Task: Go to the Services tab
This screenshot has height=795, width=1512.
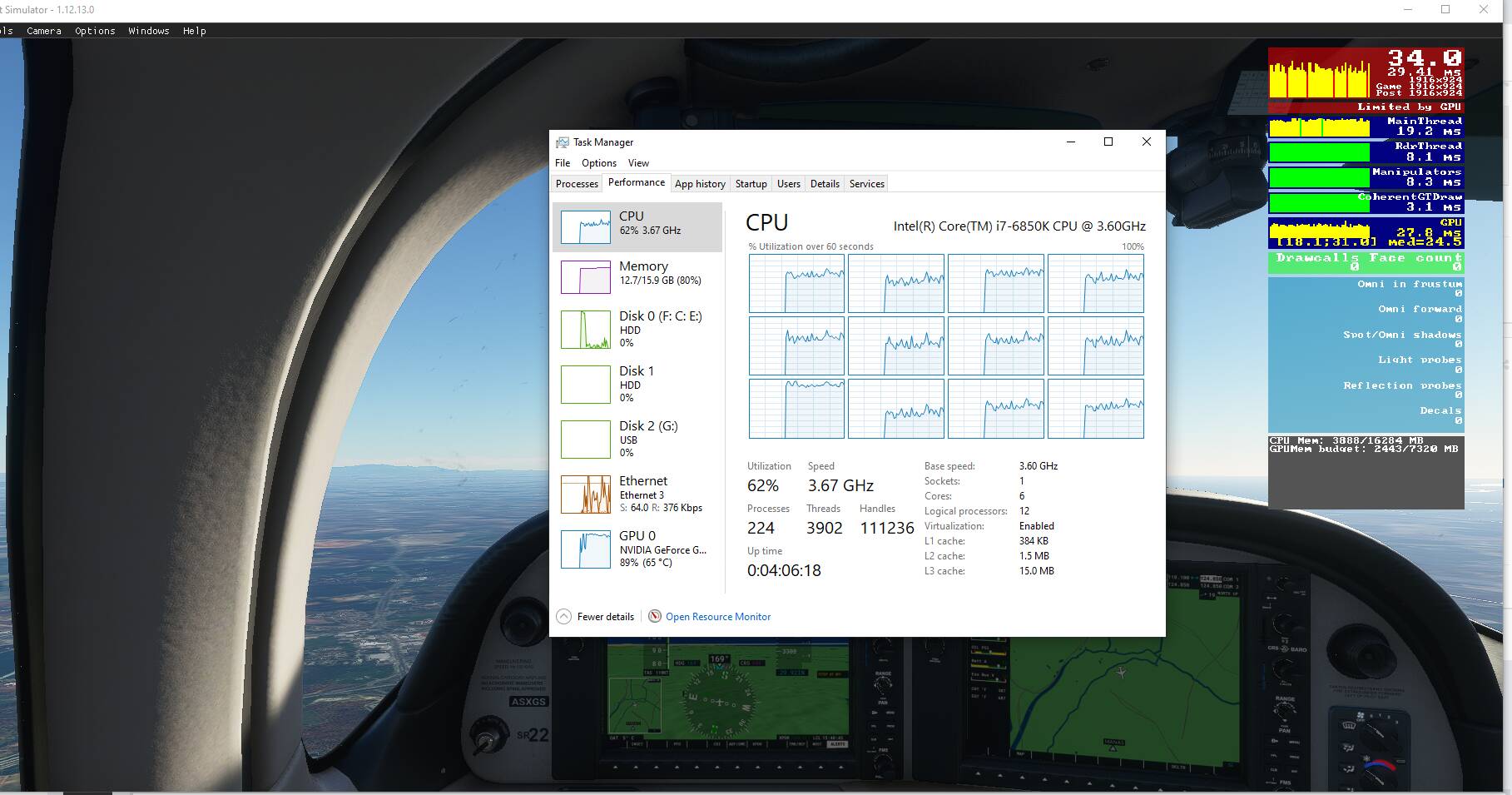Action: tap(866, 184)
